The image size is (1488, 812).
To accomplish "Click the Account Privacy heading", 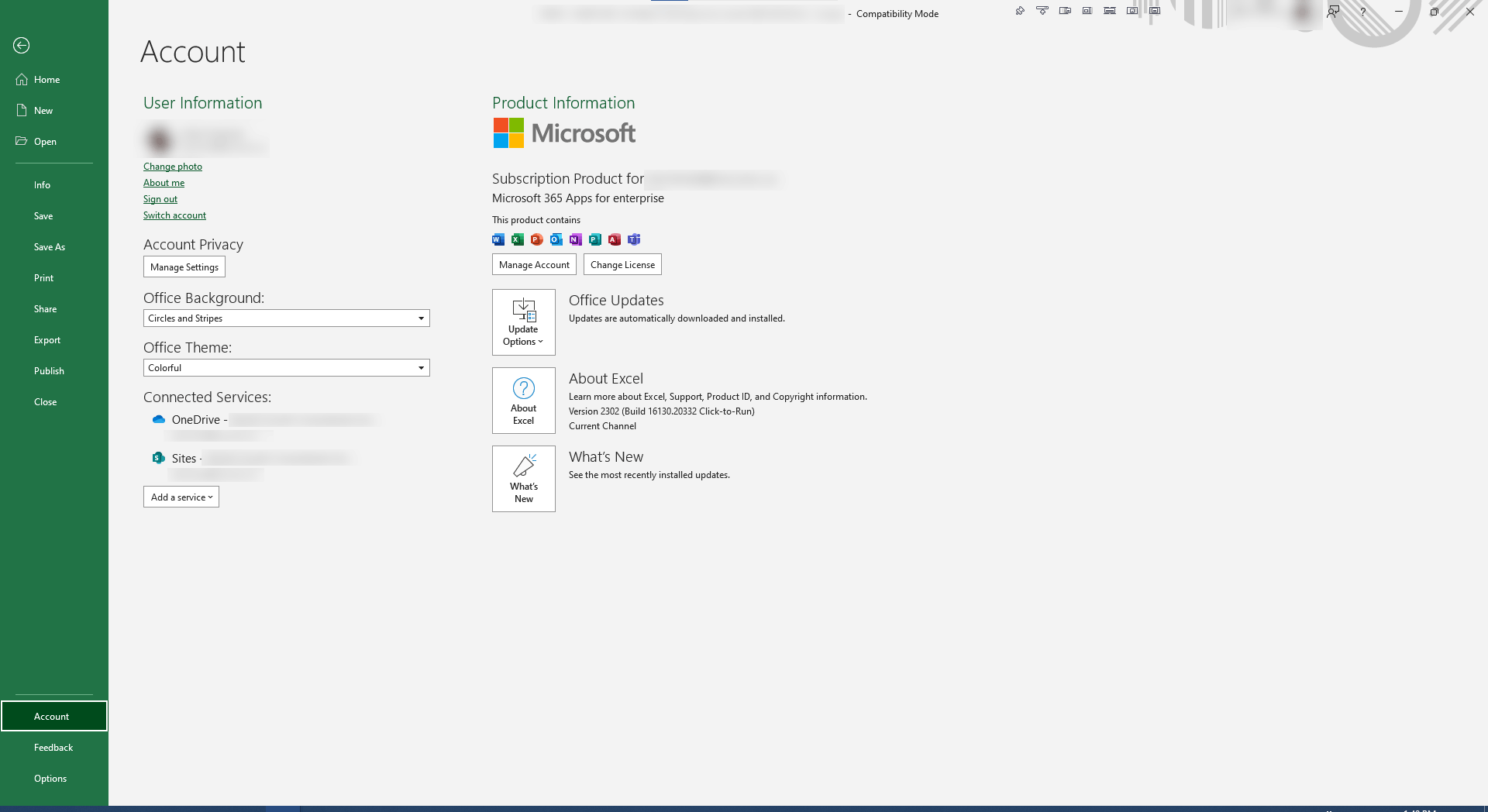I will [x=194, y=245].
